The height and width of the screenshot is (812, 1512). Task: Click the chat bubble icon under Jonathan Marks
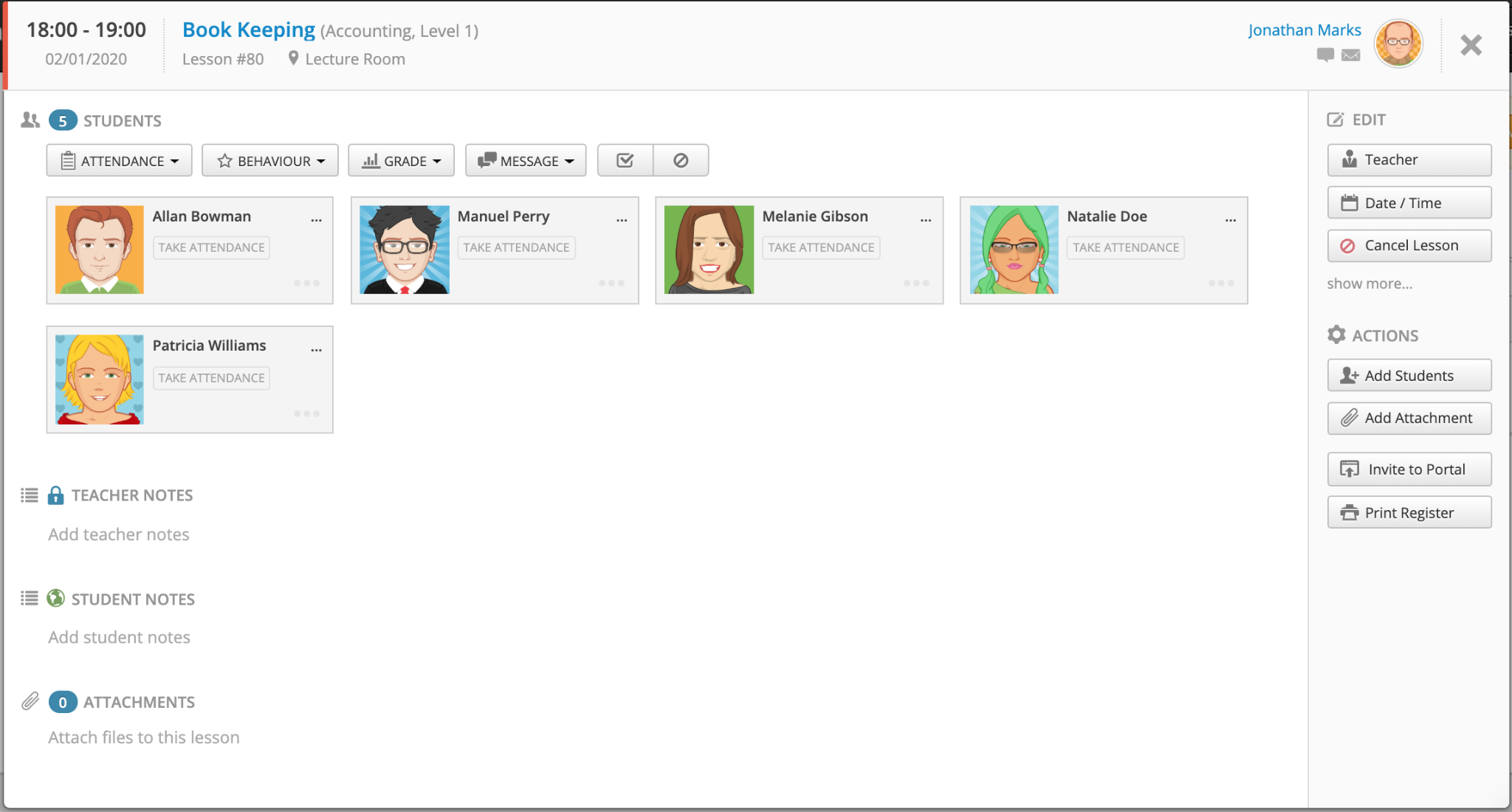tap(1325, 55)
